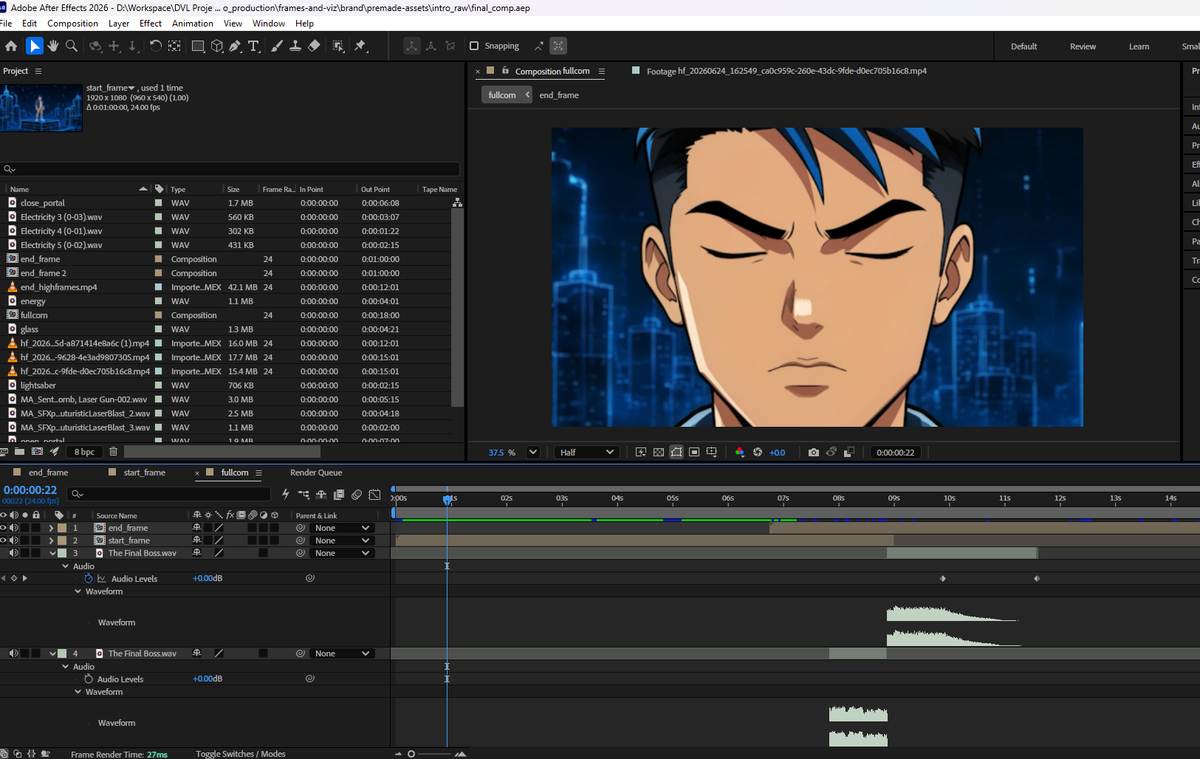Viewport: 1200px width, 759px height.
Task: Switch to the Learn workspace
Action: [1139, 46]
